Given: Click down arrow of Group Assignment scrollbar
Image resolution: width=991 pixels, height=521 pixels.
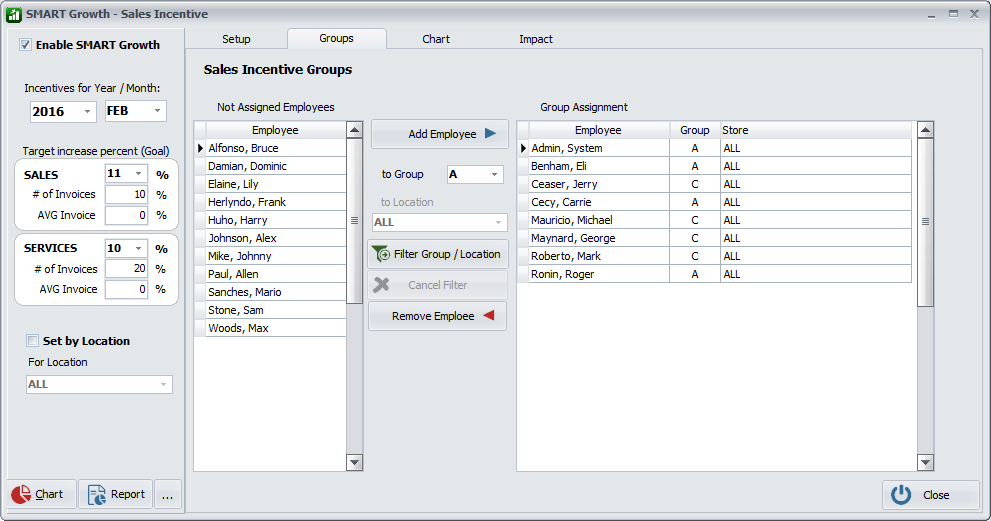Looking at the screenshot, I should 925,462.
